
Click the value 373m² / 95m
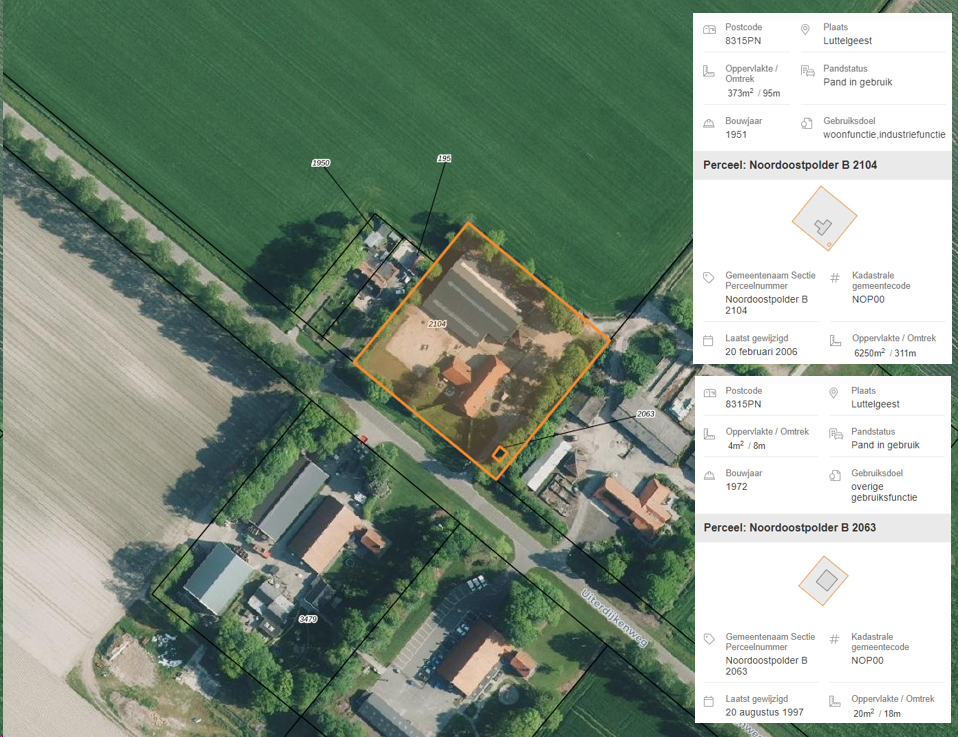(754, 93)
